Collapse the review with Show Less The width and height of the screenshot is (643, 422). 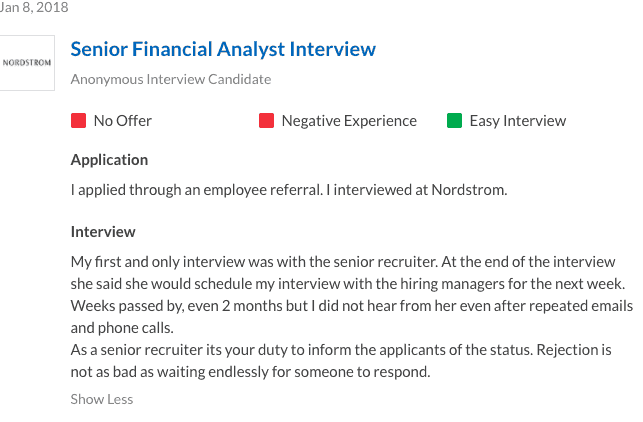pyautogui.click(x=102, y=399)
